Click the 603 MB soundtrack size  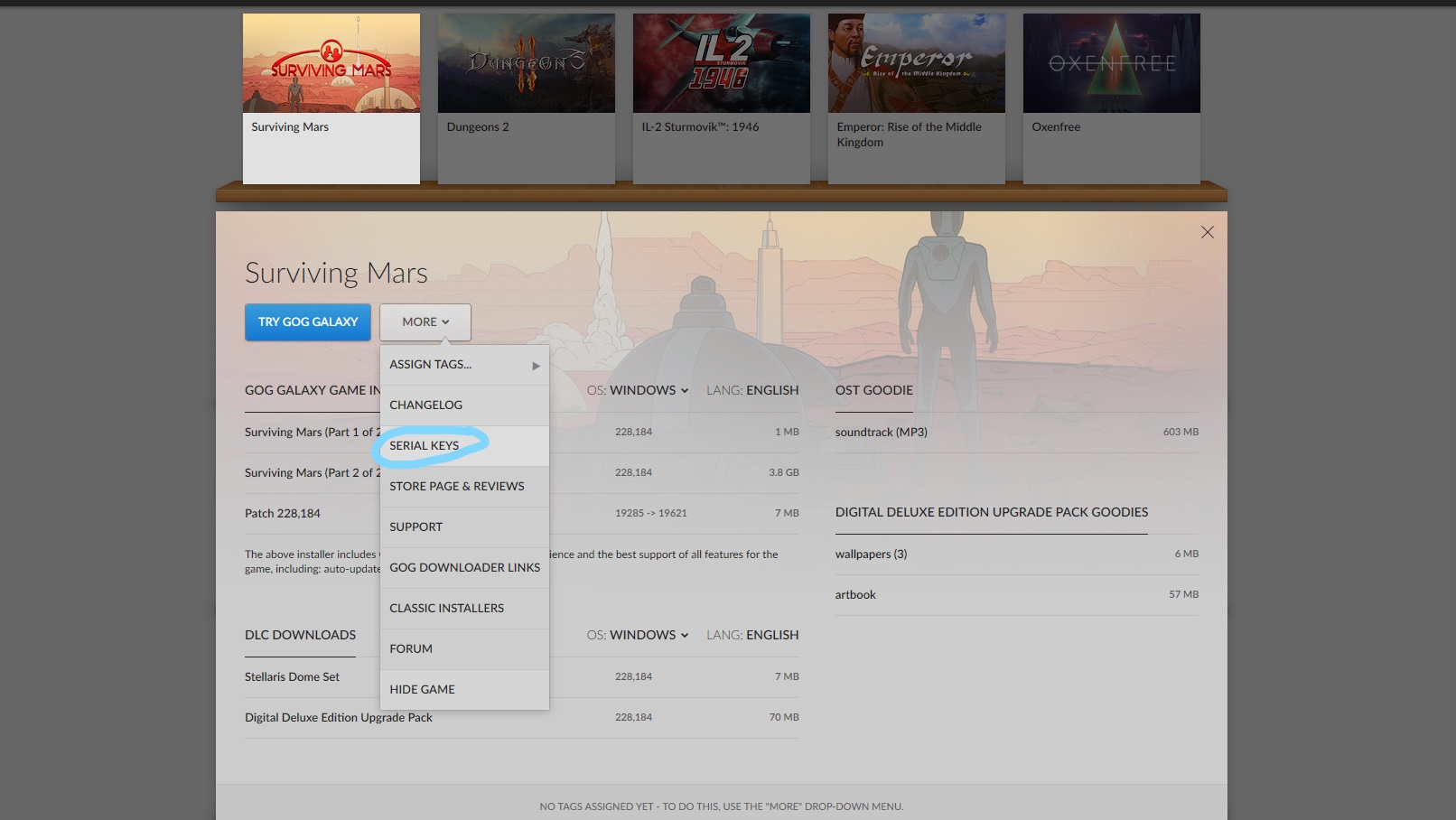pyautogui.click(x=1181, y=432)
